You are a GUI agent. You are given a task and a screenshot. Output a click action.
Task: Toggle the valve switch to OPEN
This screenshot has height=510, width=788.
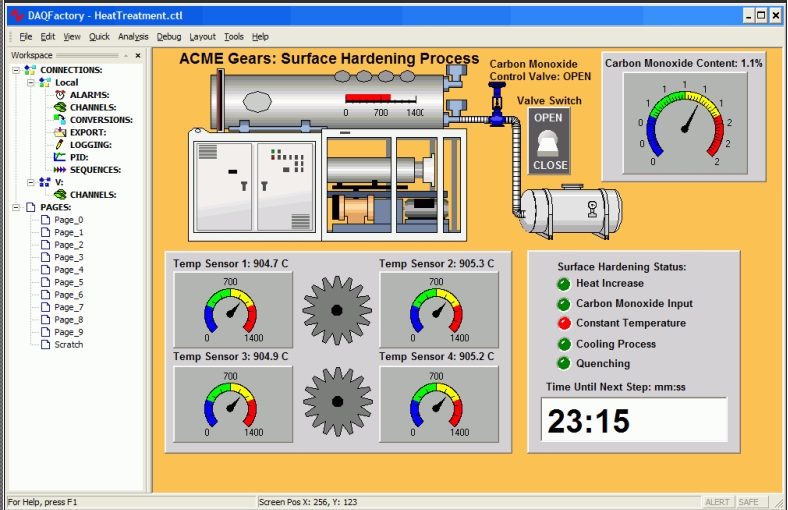tap(548, 118)
